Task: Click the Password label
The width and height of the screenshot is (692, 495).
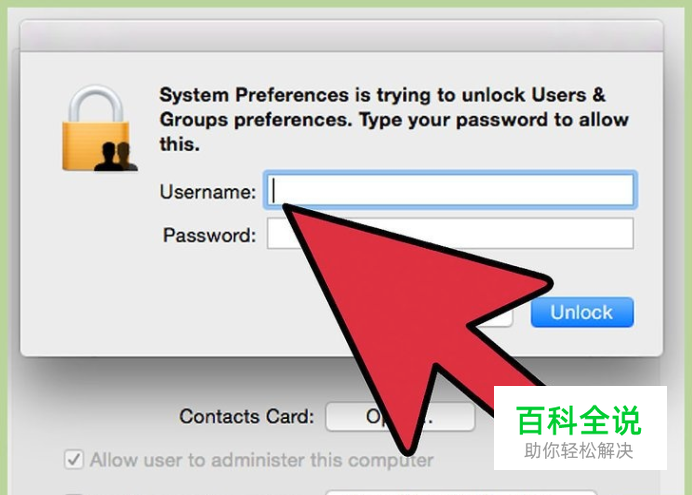Action: click(x=209, y=235)
